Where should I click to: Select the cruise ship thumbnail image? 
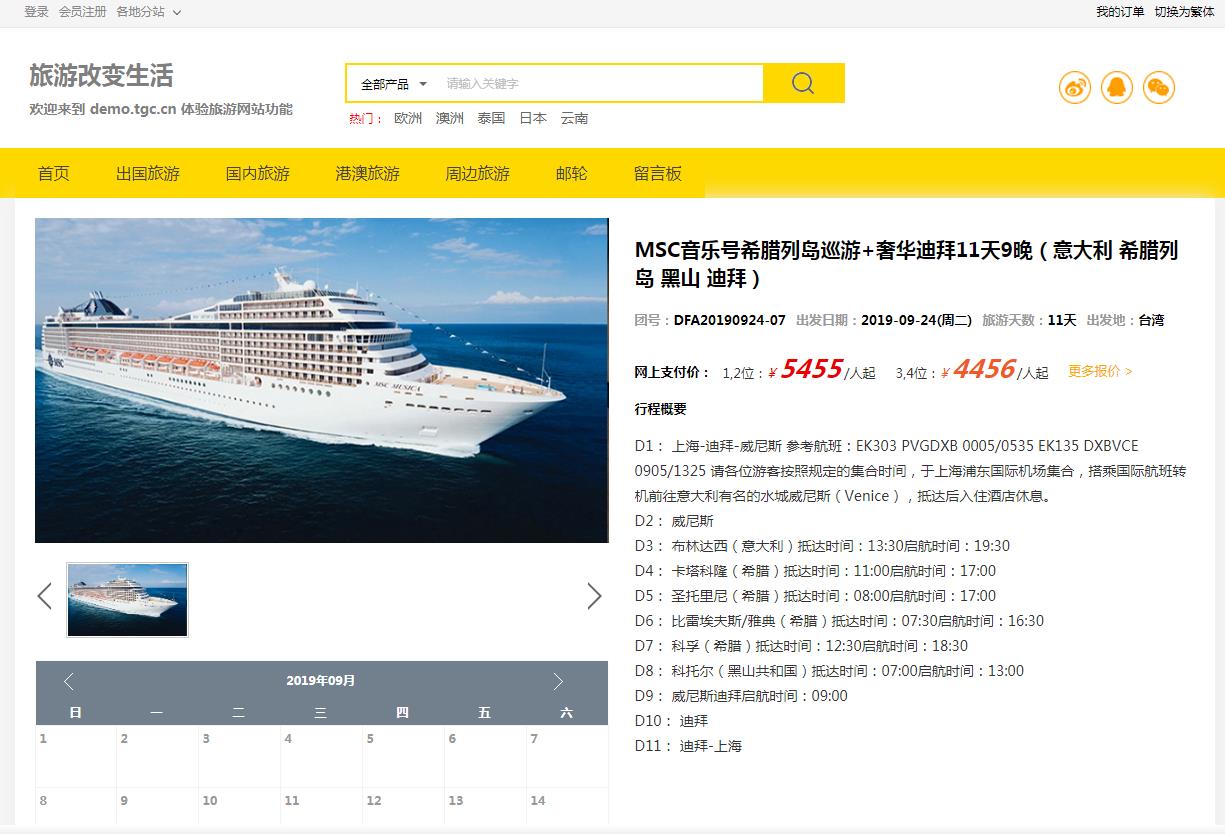click(x=127, y=599)
